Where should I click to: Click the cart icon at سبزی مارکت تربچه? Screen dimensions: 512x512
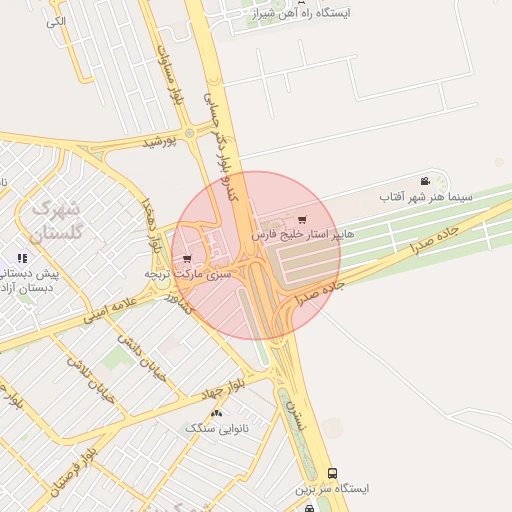pyautogui.click(x=187, y=259)
